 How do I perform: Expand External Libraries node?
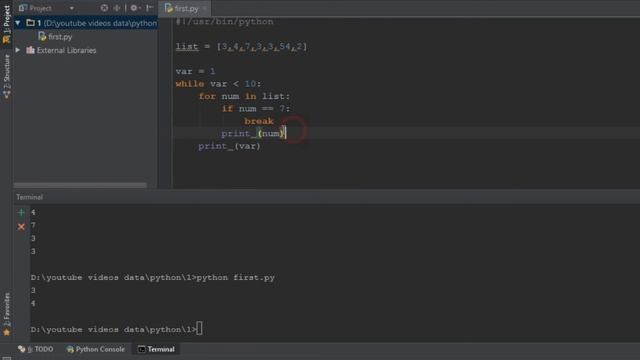pos(18,50)
